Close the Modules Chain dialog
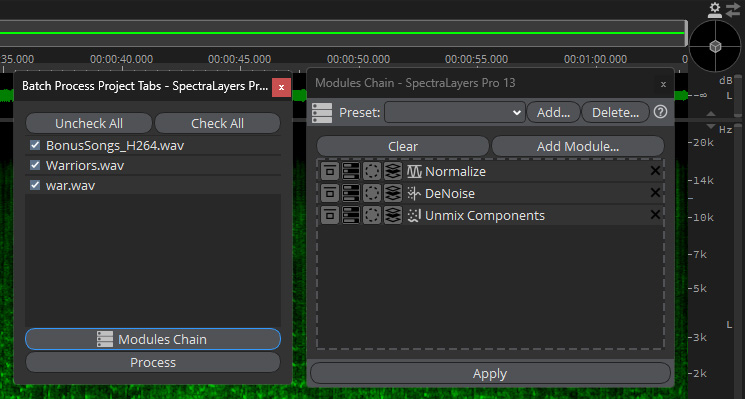 point(663,85)
